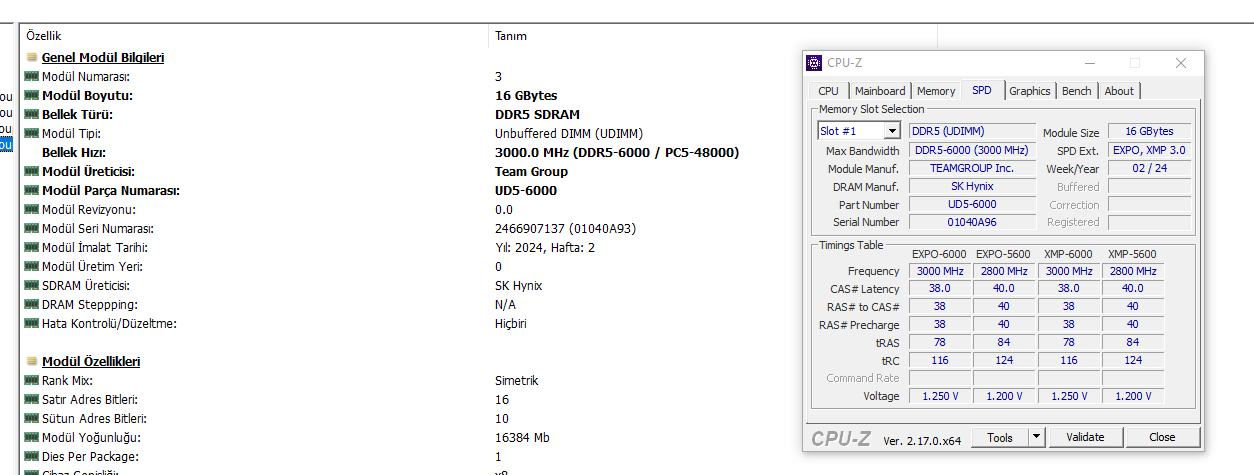Click the Simetrik rank mix value
This screenshot has height=475, width=1254.
pos(517,380)
